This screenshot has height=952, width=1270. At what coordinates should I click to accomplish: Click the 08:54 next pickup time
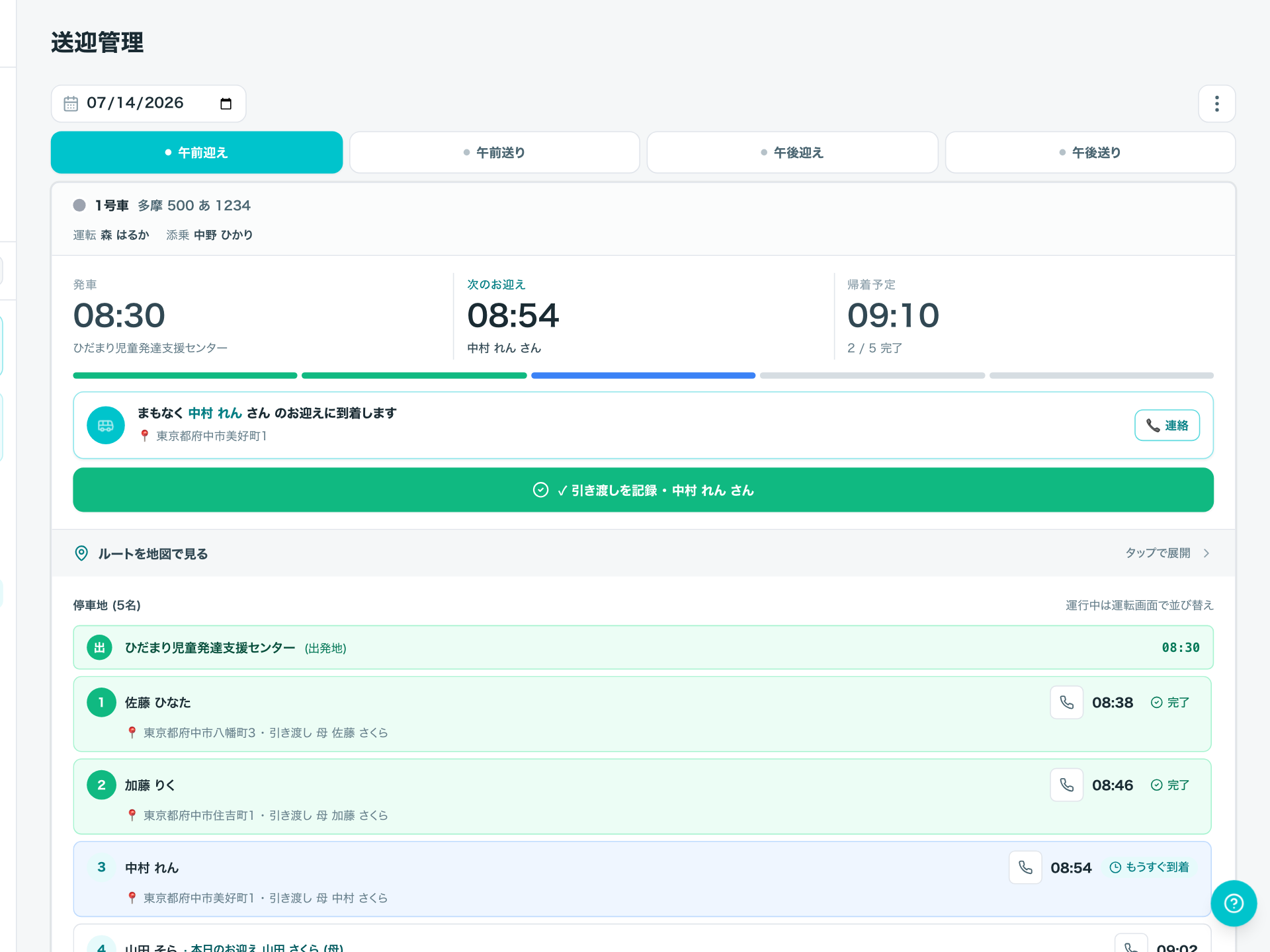click(x=513, y=315)
